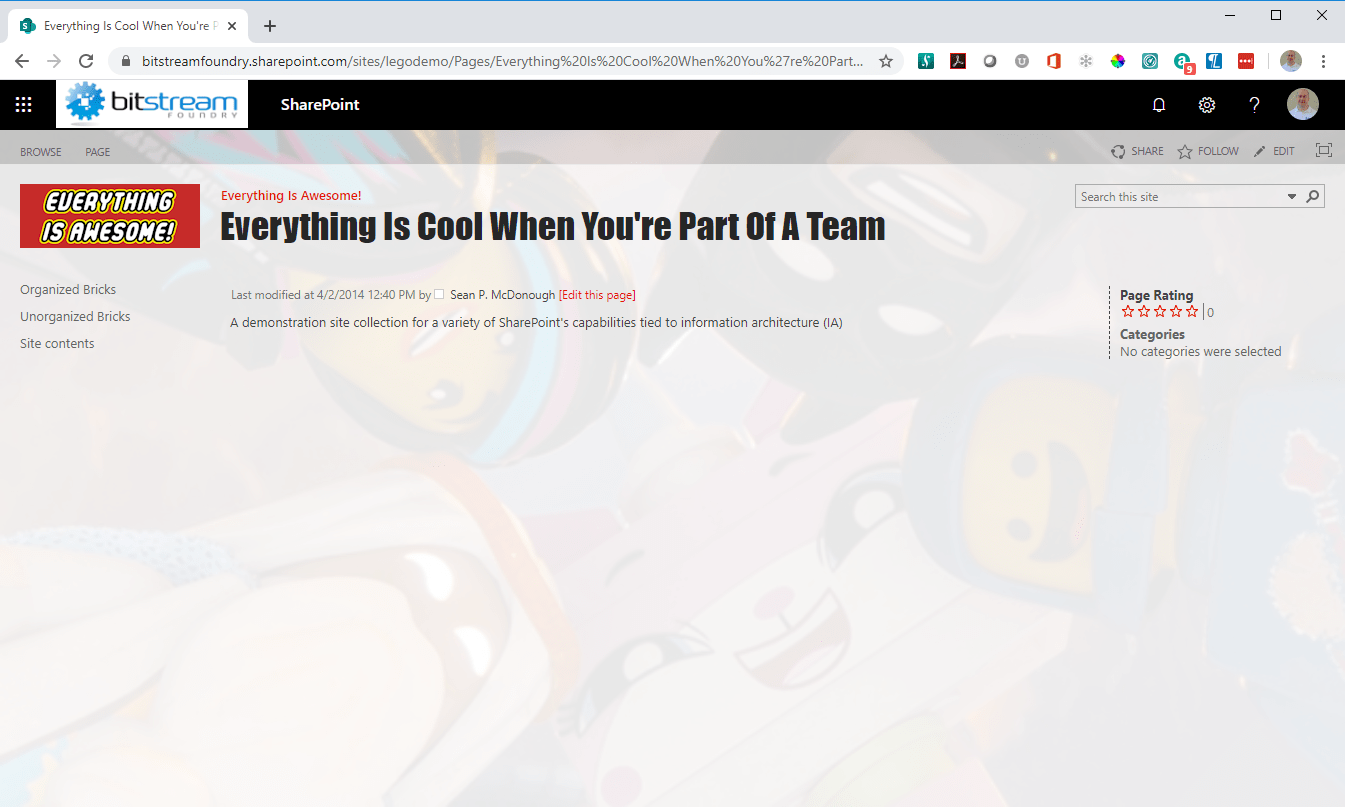Viewport: 1345px width, 807px height.
Task: Click the presence box beside Sean P. McDonough
Action: click(439, 294)
